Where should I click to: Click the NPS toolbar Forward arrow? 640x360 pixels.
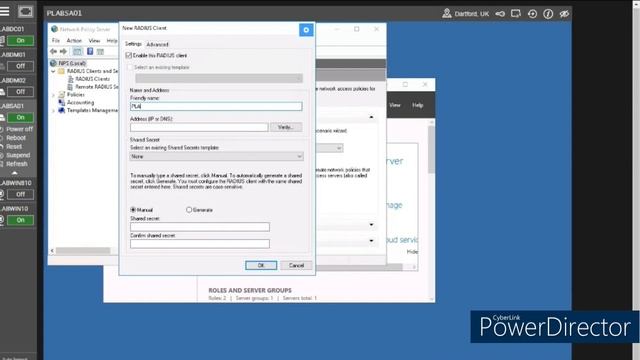tap(63, 51)
